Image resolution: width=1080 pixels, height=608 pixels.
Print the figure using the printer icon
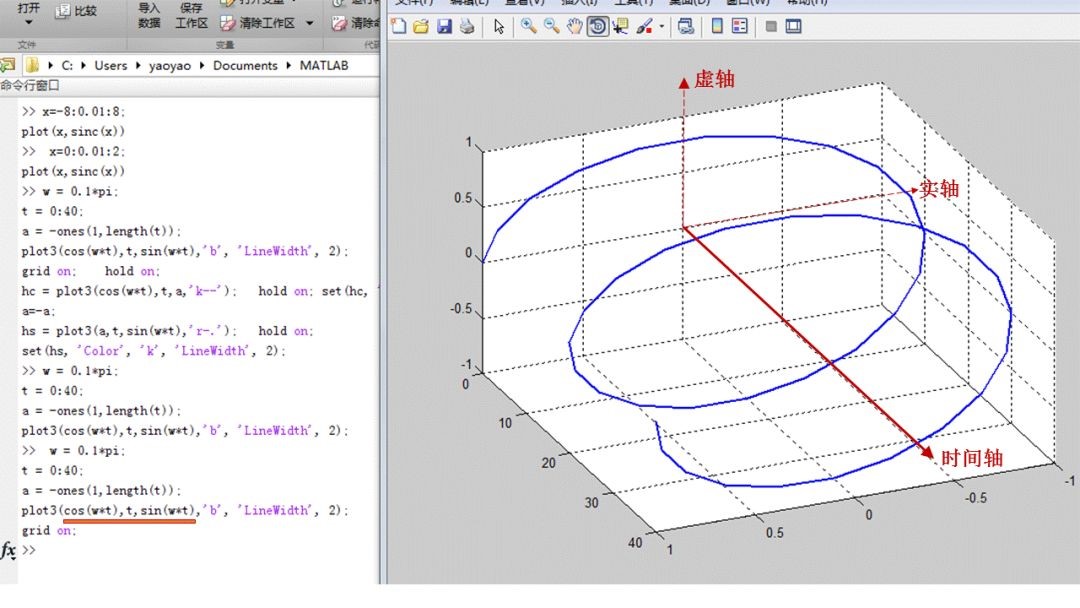[466, 27]
